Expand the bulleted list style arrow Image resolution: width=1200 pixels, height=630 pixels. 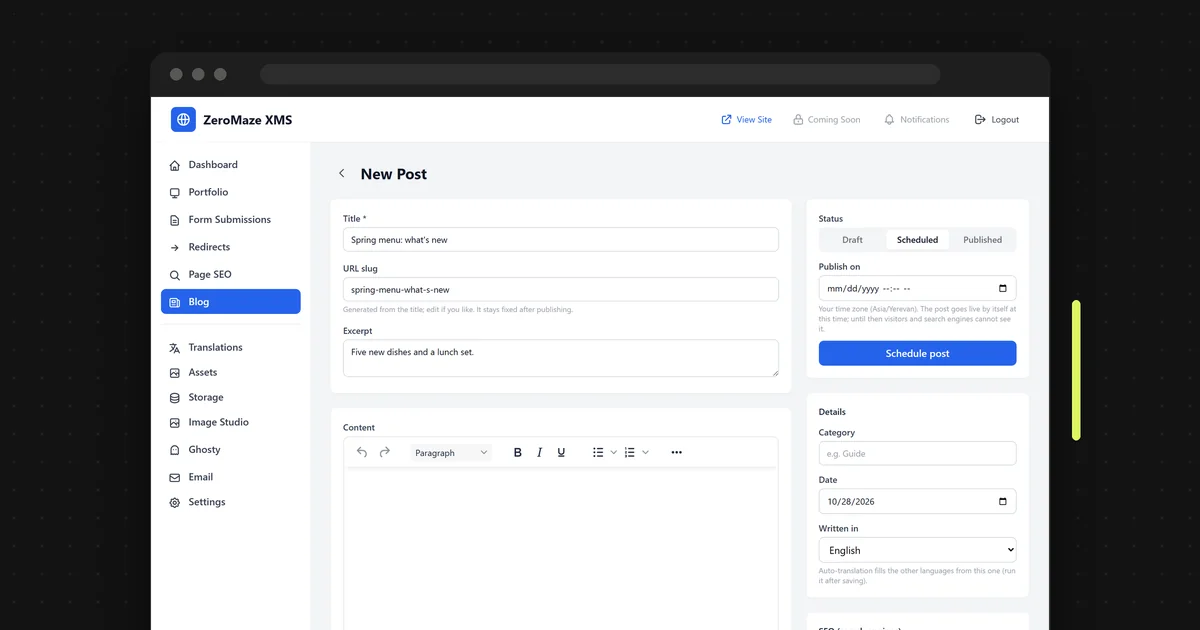tap(614, 453)
